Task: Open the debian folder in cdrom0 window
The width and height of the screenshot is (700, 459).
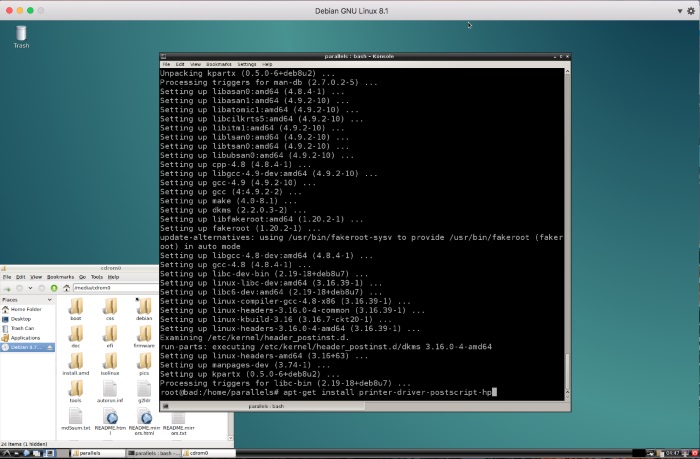Action: pyautogui.click(x=144, y=309)
